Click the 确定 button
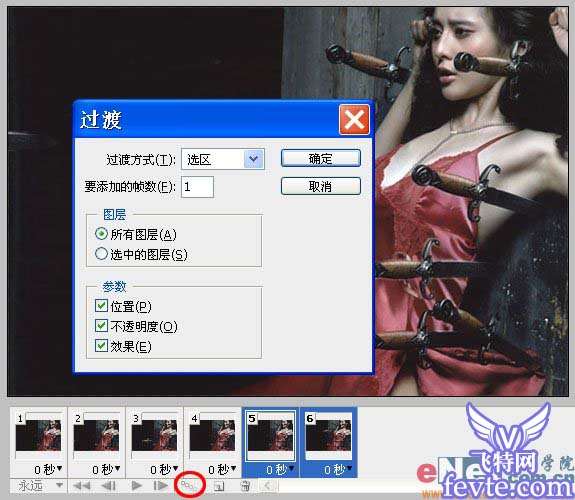Viewport: 575px width, 500px height. tap(321, 158)
